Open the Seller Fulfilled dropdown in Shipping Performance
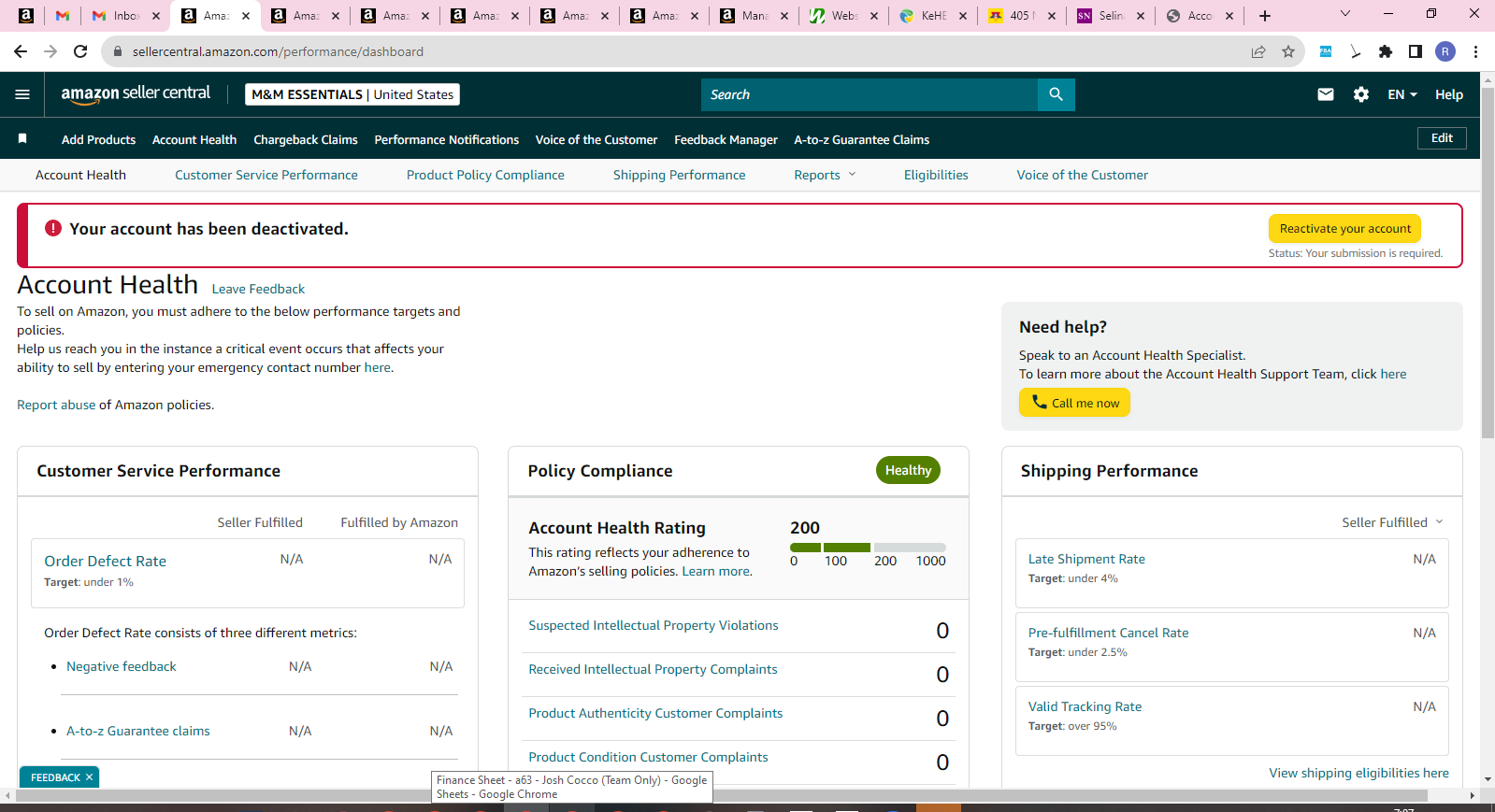This screenshot has height=812, width=1495. 1392,522
